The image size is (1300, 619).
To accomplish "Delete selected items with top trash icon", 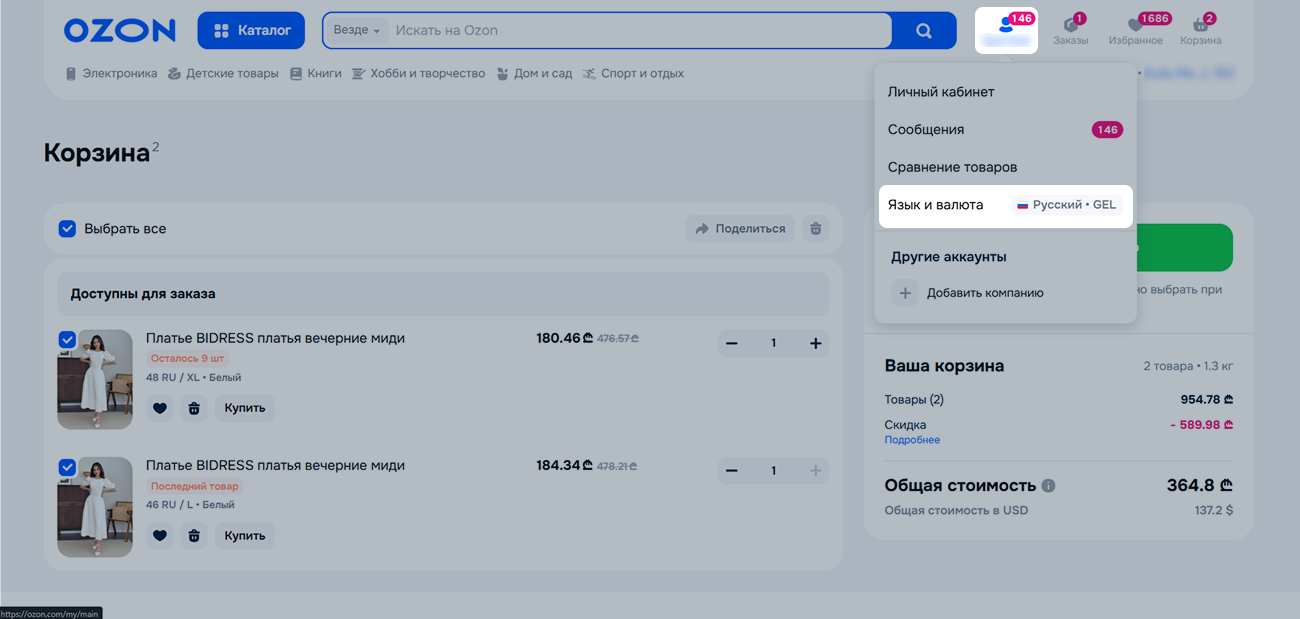I will (x=815, y=228).
